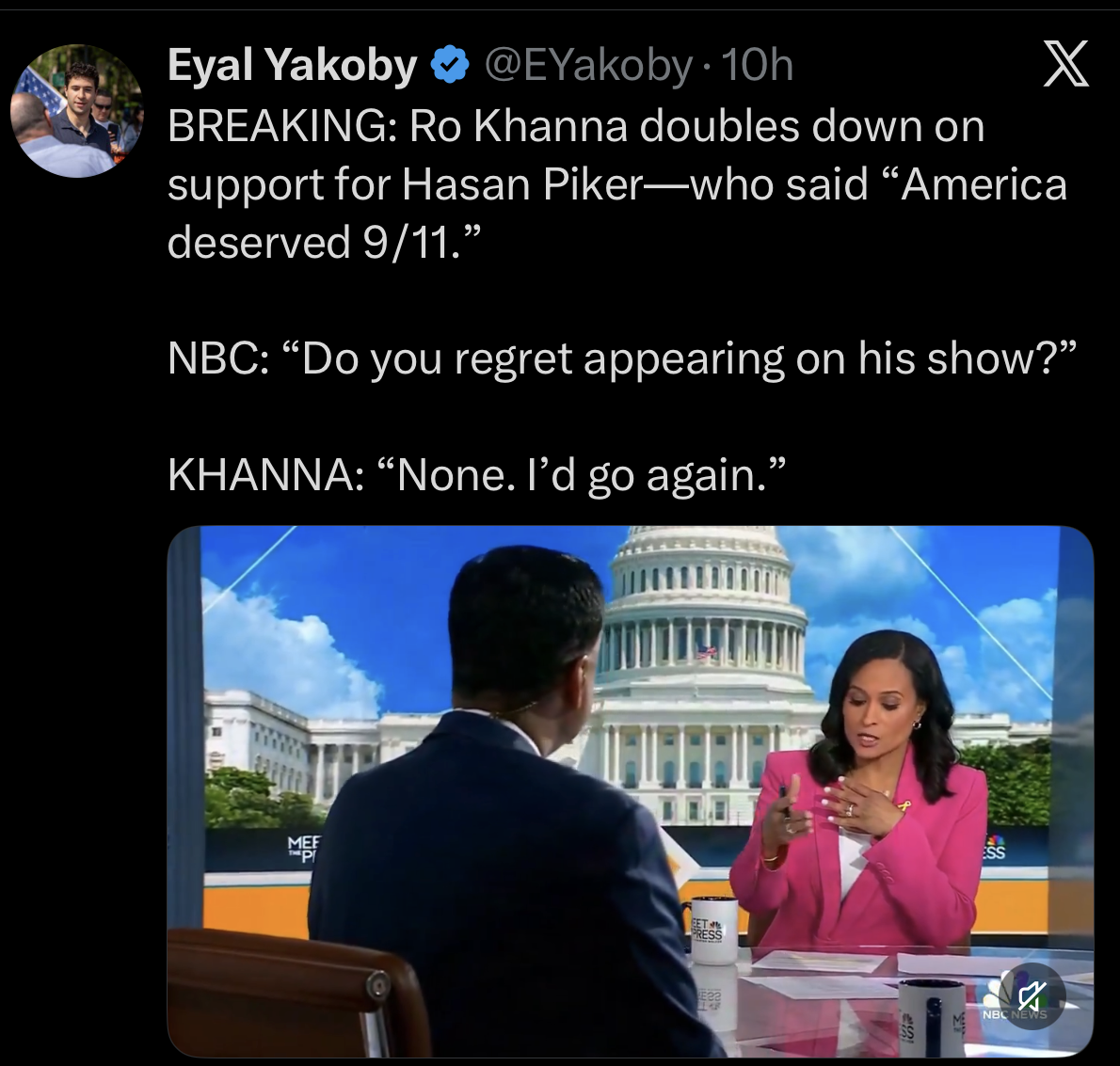This screenshot has width=1120, height=1066.
Task: Open Eyal Yakoby's profile avatar
Action: coord(76,111)
